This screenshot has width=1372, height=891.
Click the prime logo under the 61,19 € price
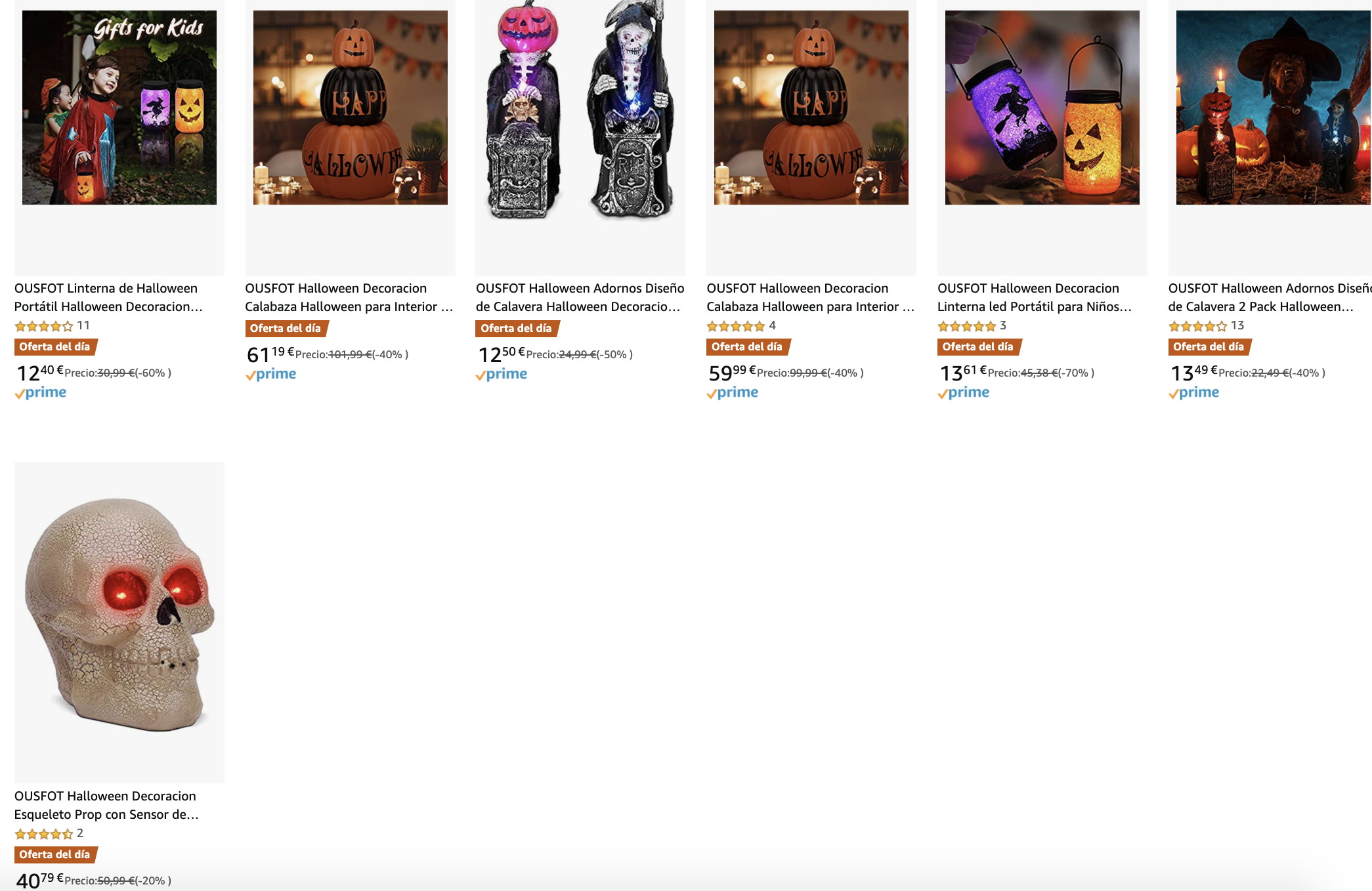pyautogui.click(x=270, y=374)
